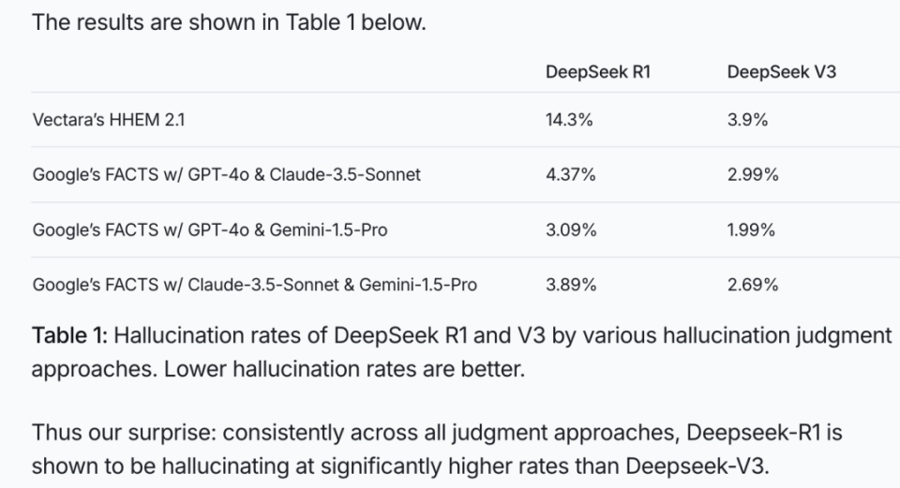Click the 3.89% cell in last row
The height and width of the screenshot is (488, 900).
[571, 285]
